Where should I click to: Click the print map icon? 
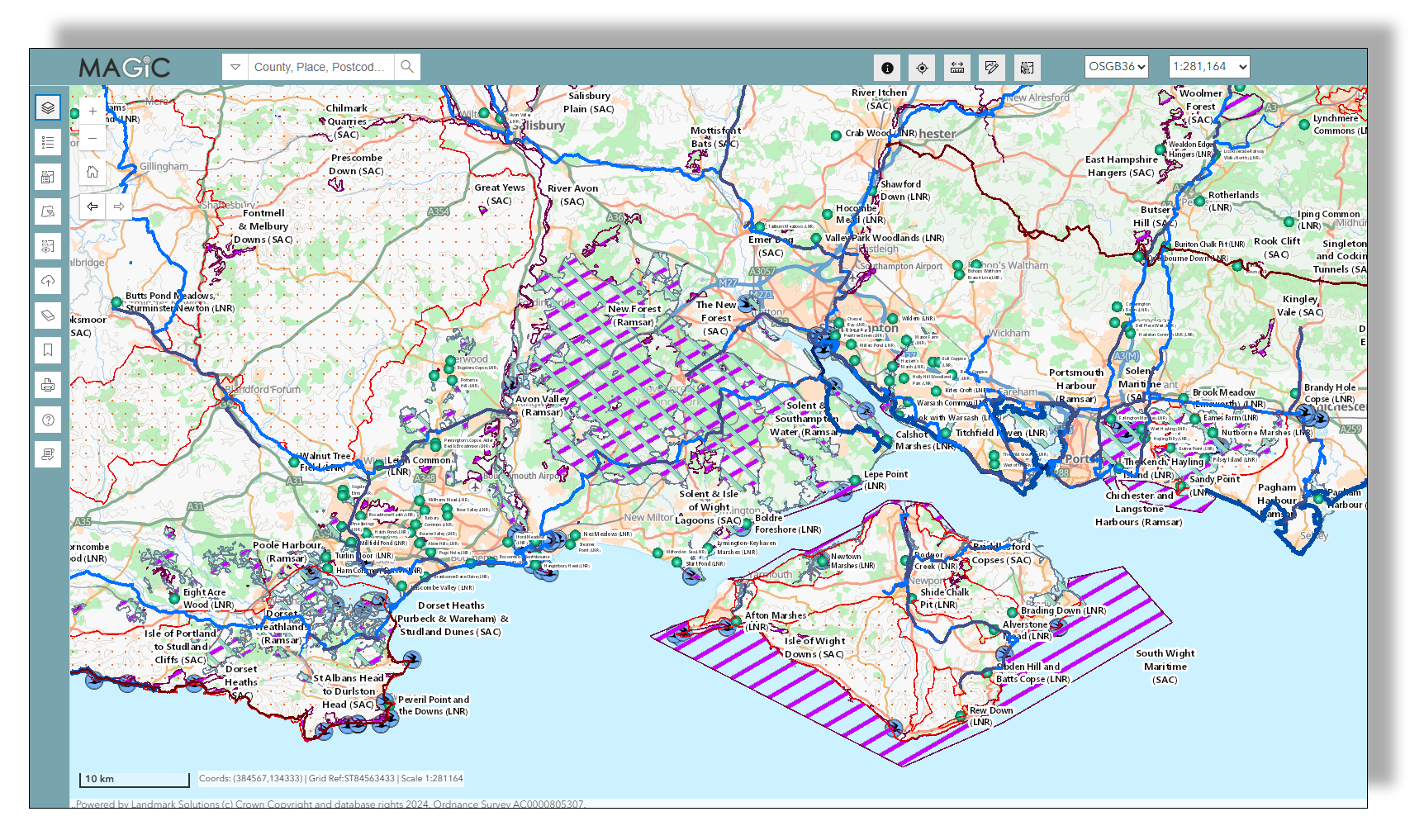tap(48, 385)
